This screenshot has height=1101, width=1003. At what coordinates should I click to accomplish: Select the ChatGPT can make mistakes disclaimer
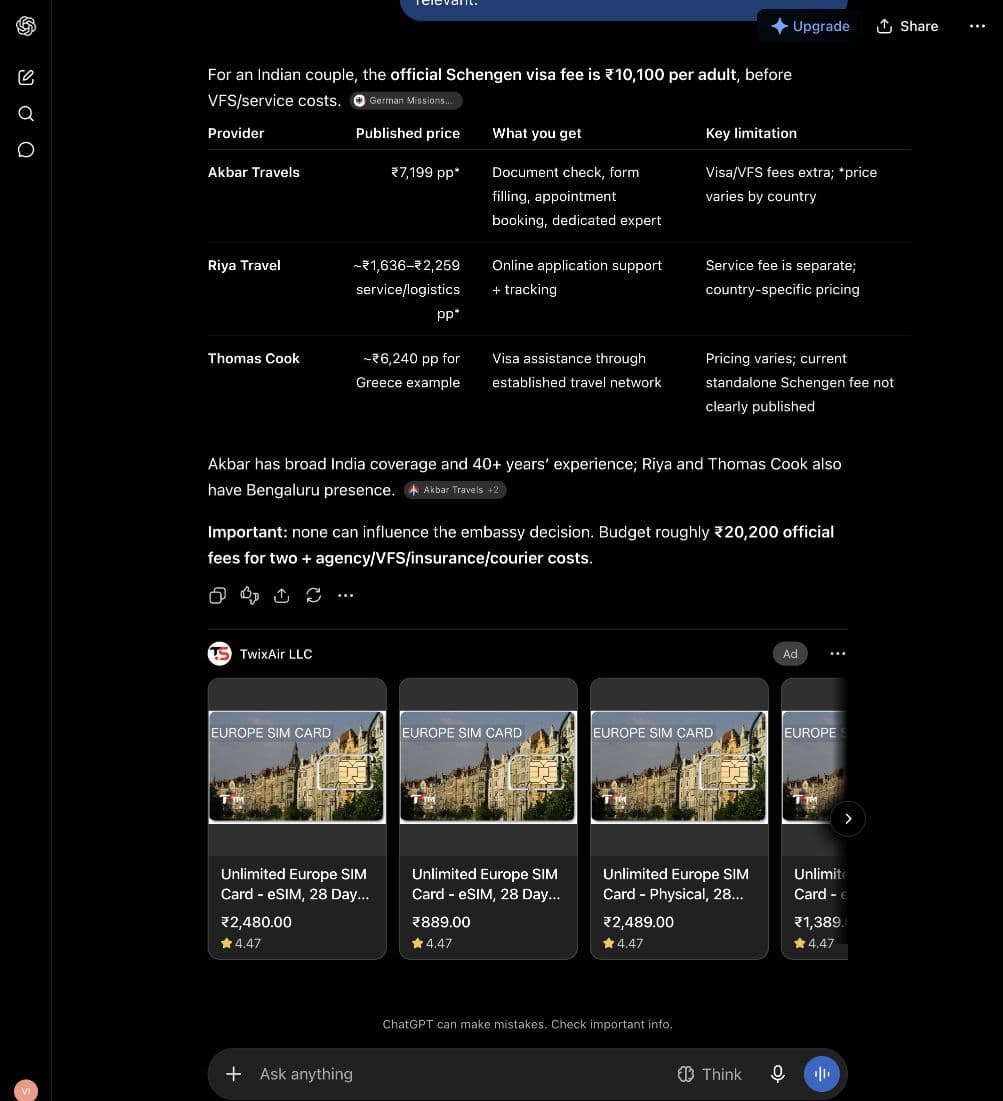tap(527, 1024)
